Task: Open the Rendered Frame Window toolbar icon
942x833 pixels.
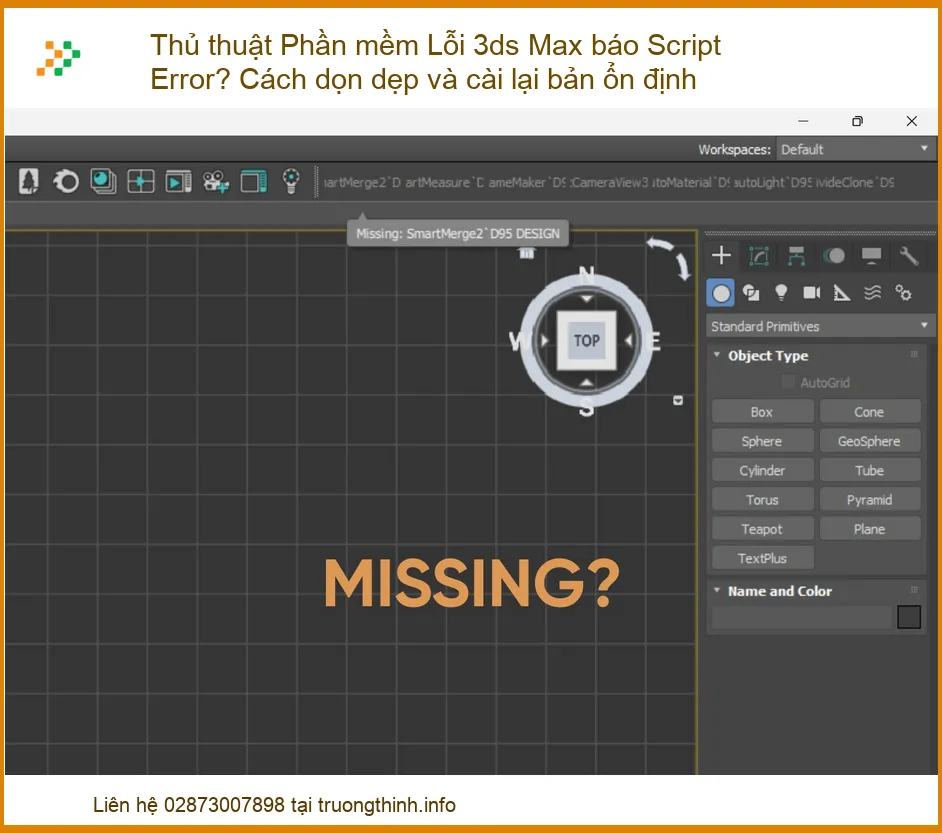Action: click(x=103, y=181)
